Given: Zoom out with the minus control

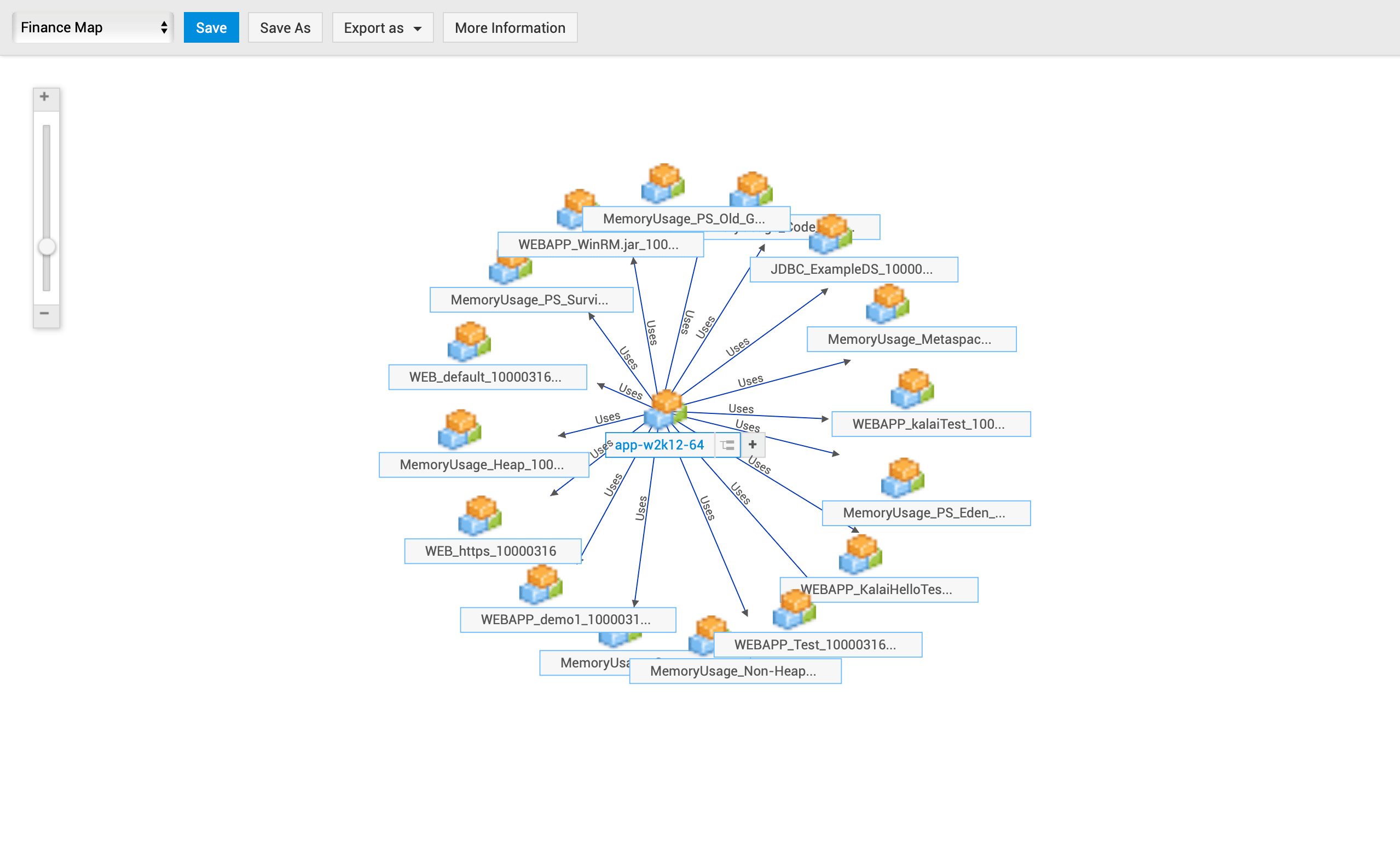Looking at the screenshot, I should (45, 313).
